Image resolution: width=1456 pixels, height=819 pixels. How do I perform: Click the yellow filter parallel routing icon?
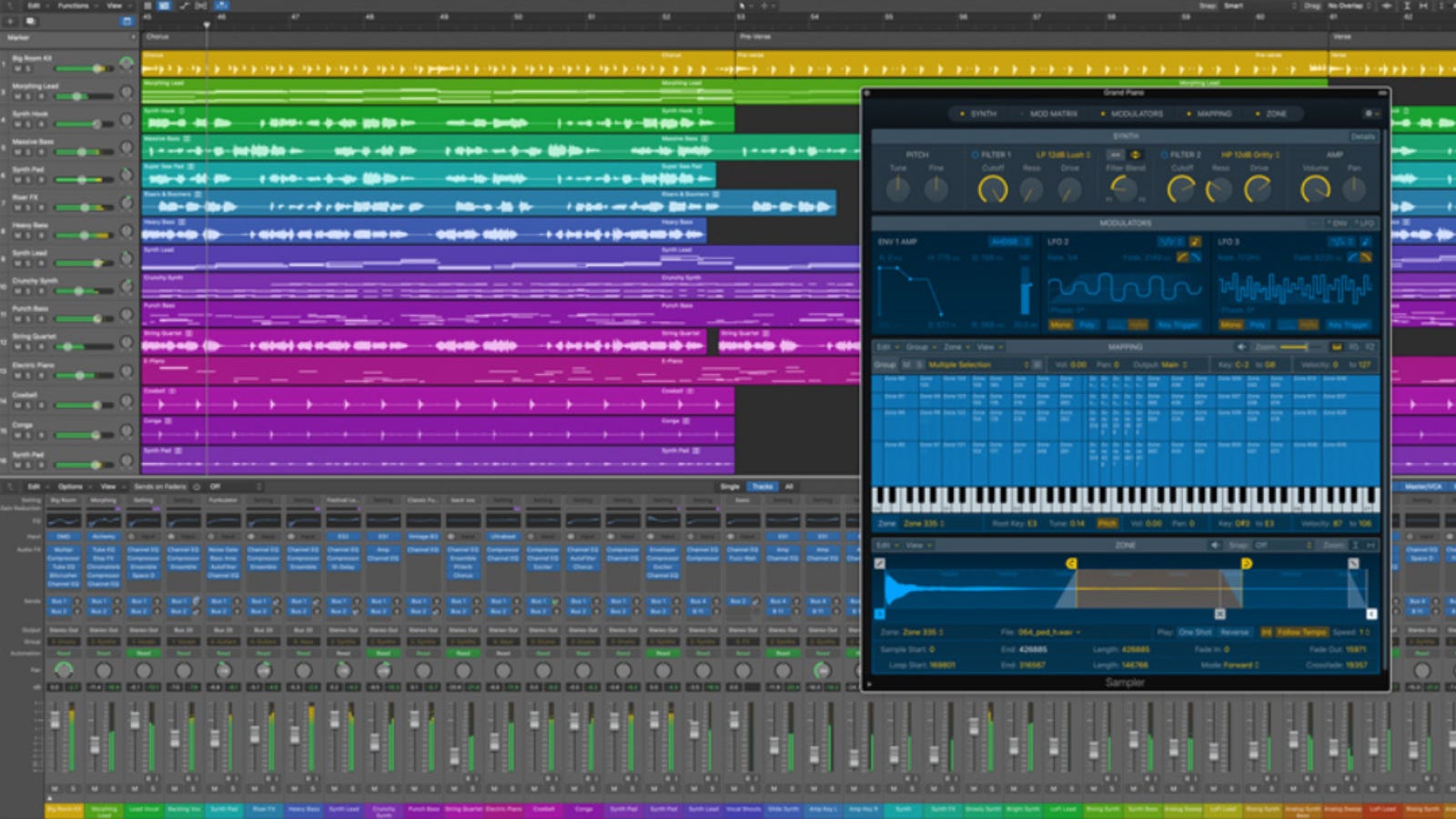coord(1135,155)
